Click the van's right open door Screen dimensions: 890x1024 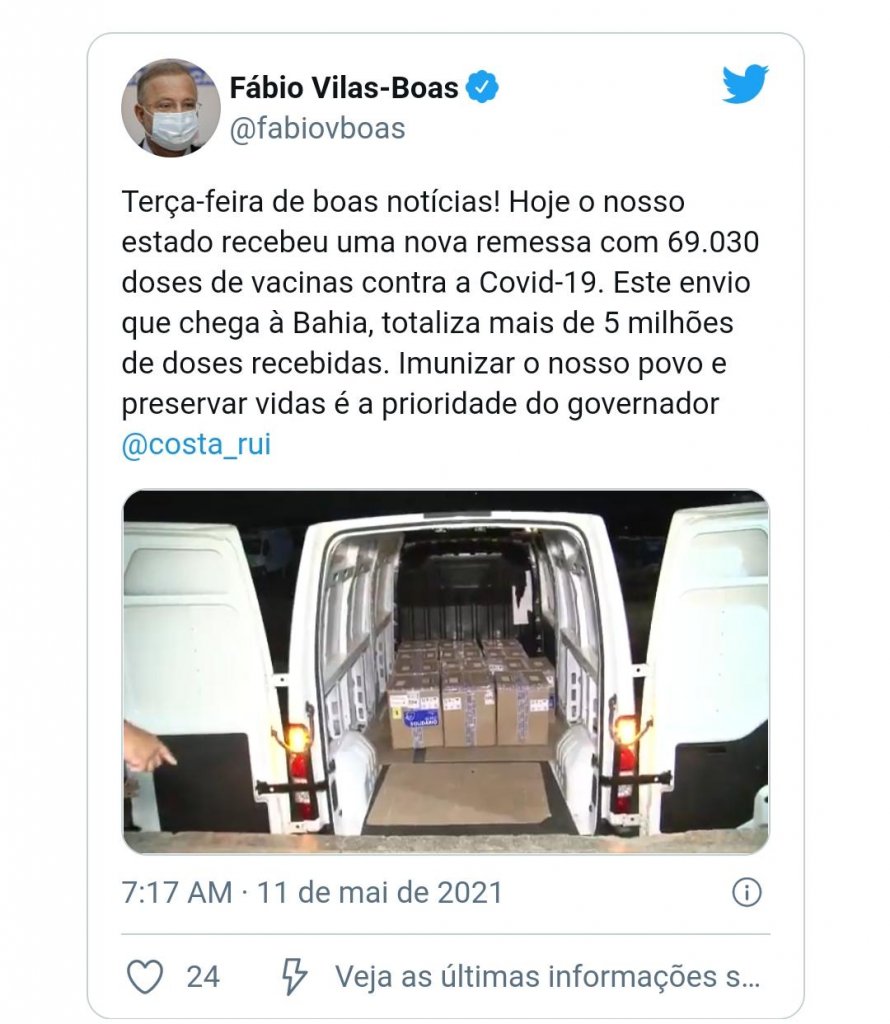pyautogui.click(x=707, y=667)
